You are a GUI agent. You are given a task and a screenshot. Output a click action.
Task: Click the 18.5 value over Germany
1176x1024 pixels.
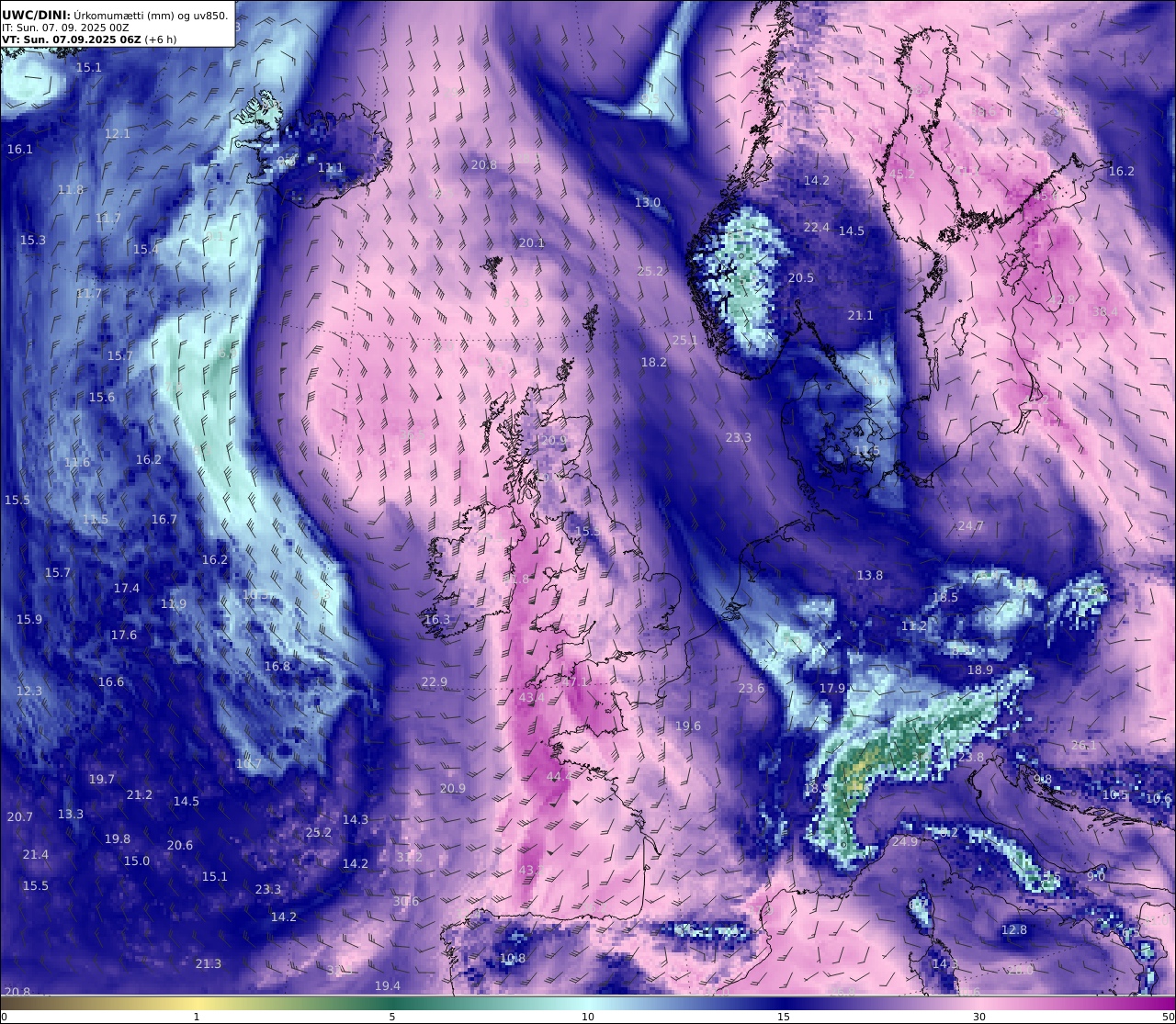point(945,597)
